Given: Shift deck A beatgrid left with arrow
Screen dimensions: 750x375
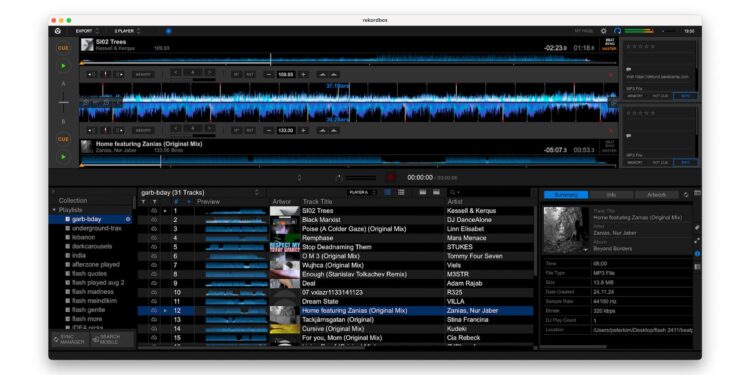Looking at the screenshot, I should (176, 72).
